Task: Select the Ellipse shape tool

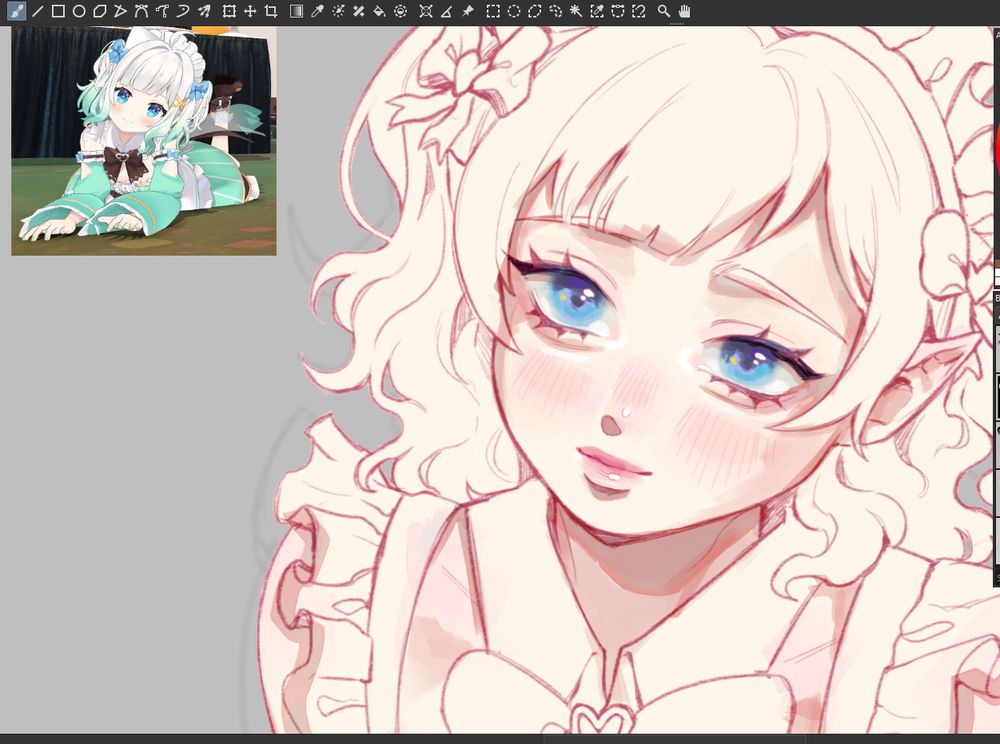Action: coord(79,11)
